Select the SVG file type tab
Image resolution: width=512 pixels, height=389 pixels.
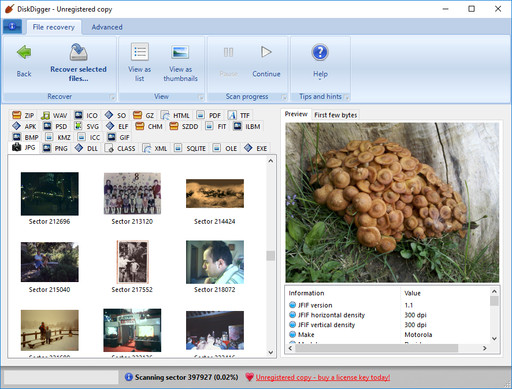pos(87,126)
